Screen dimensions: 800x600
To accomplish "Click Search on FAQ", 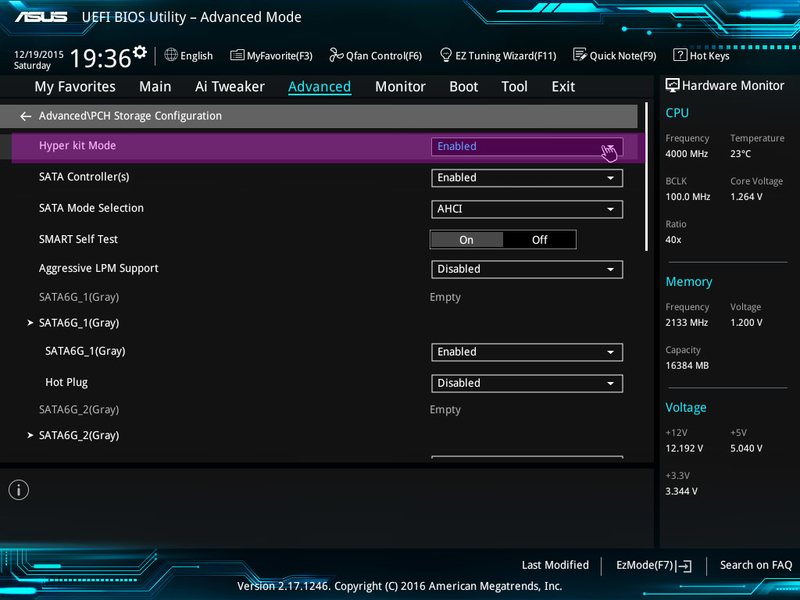I will click(x=756, y=565).
